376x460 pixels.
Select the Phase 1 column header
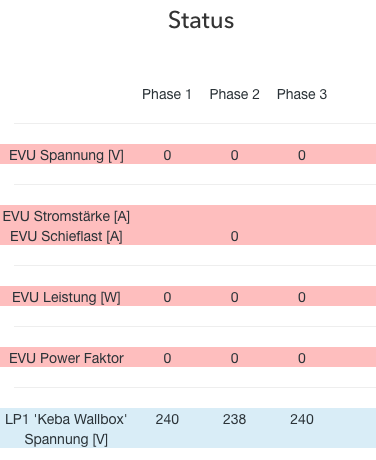click(x=167, y=94)
